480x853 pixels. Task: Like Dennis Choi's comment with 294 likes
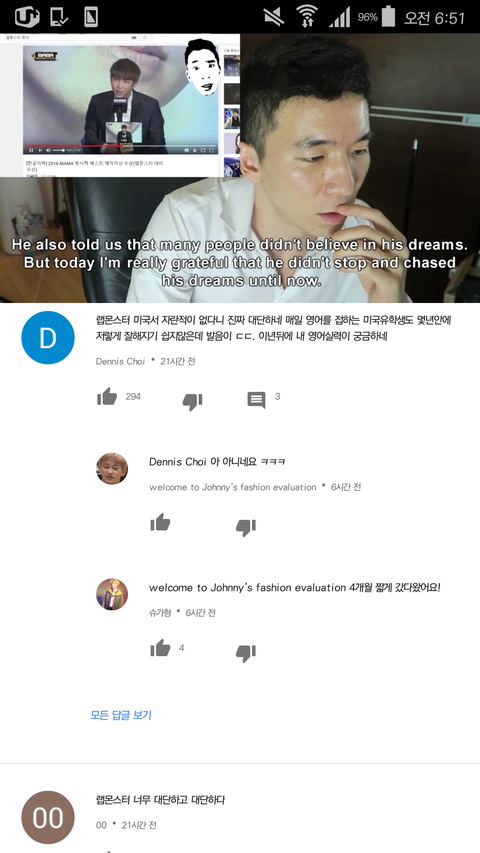click(x=107, y=397)
